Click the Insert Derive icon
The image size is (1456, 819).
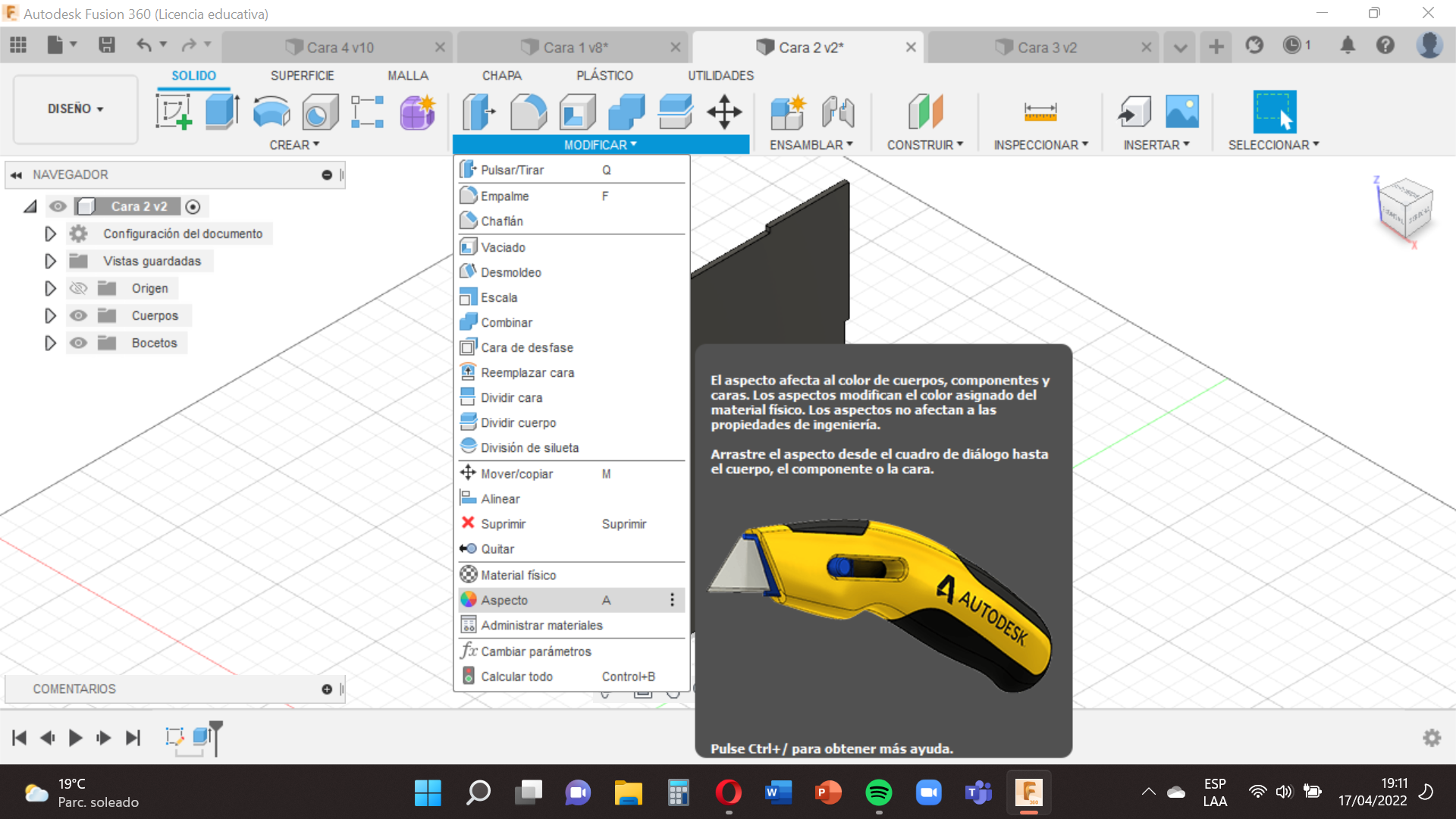(x=1134, y=112)
